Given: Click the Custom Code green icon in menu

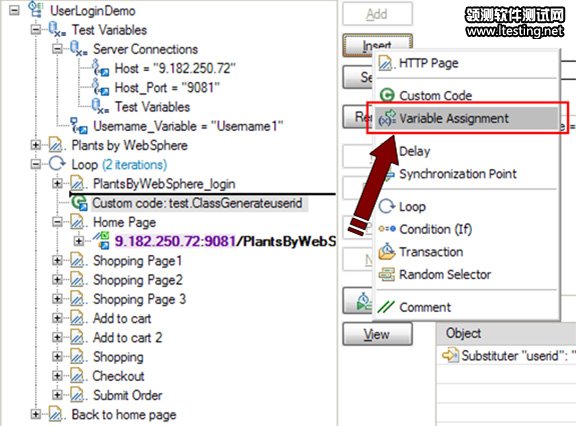Looking at the screenshot, I should [x=387, y=95].
